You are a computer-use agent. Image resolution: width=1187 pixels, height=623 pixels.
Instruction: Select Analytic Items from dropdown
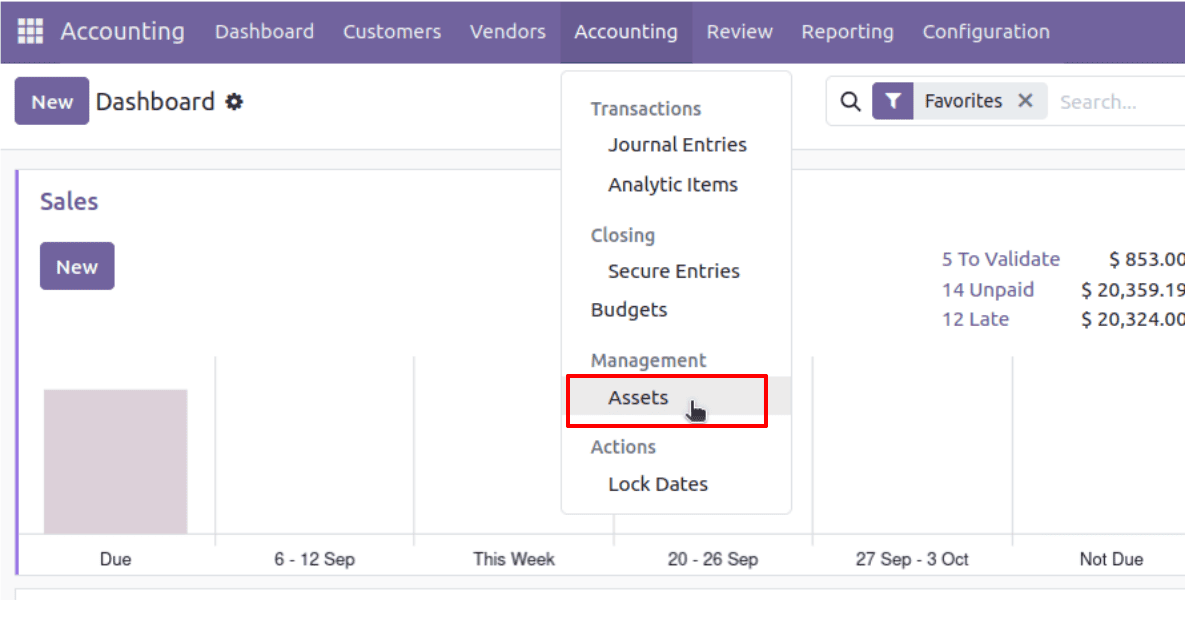click(x=672, y=185)
